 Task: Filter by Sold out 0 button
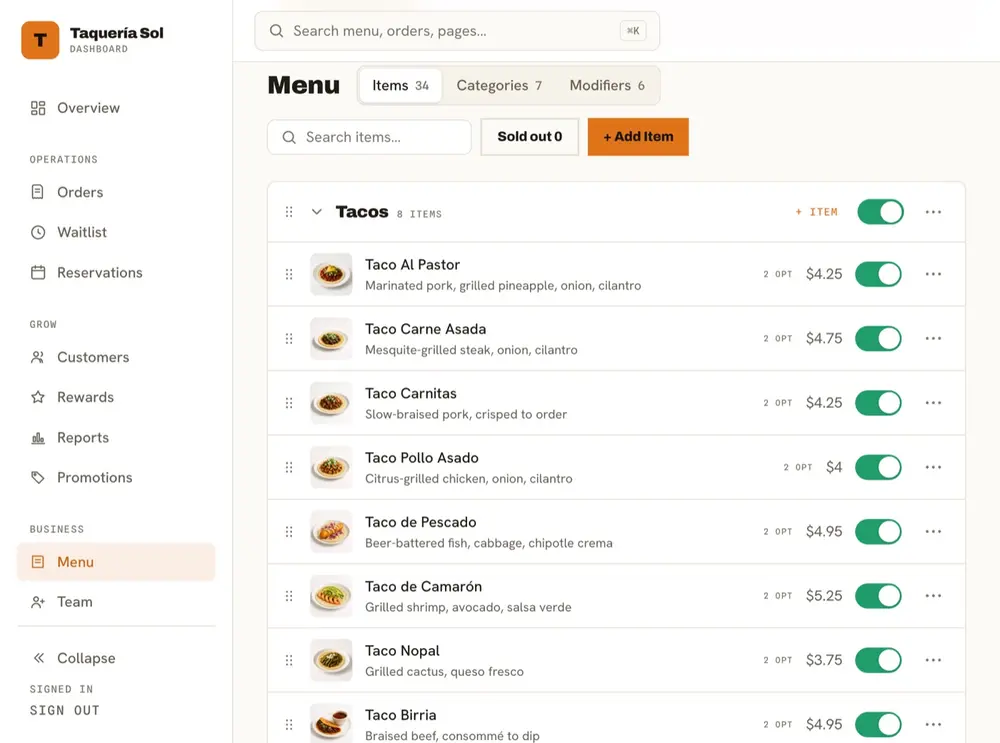529,136
